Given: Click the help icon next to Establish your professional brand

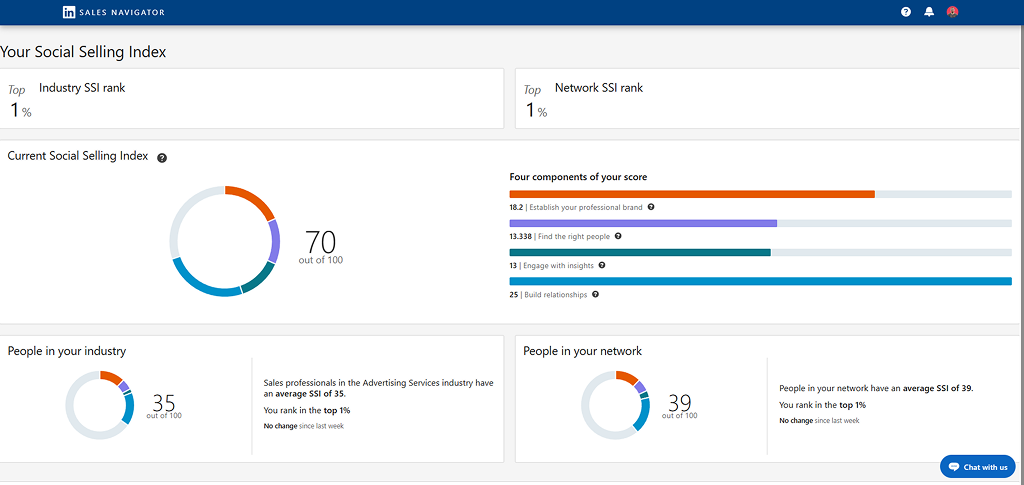Looking at the screenshot, I should tap(650, 207).
